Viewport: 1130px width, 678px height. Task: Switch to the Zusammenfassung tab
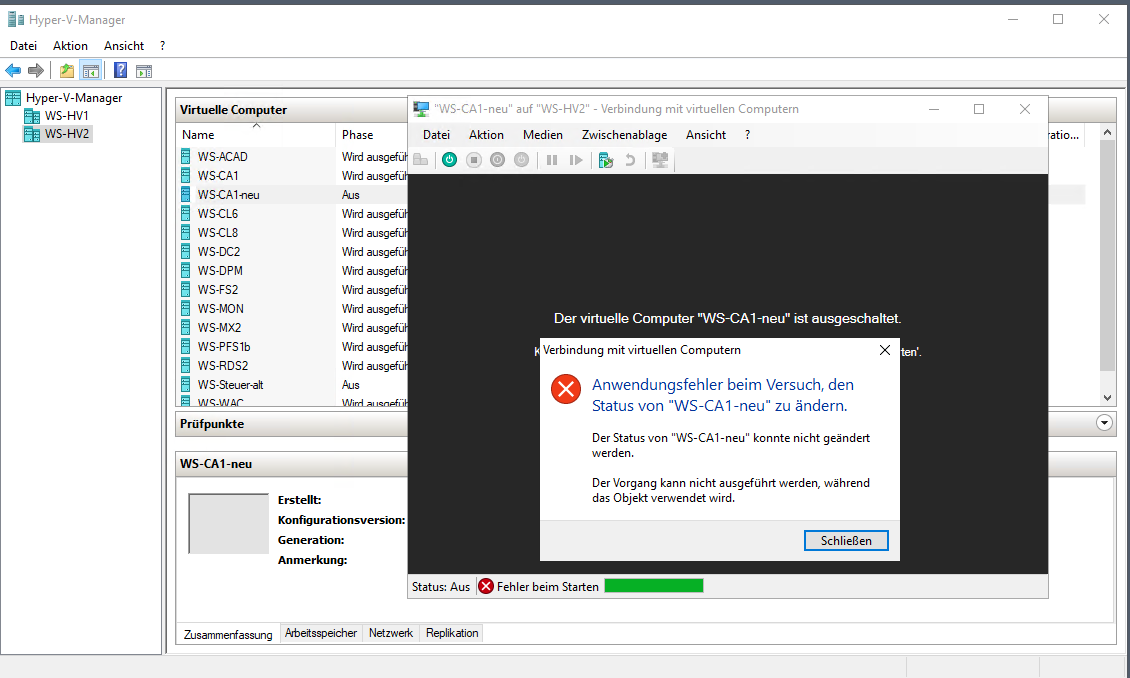(228, 634)
